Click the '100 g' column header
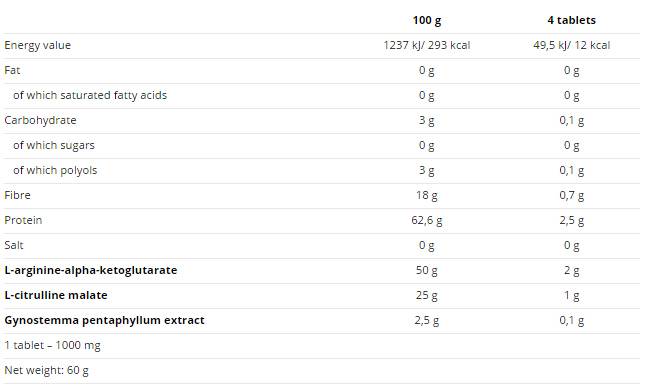Screen dimensions: 648x390 (x=427, y=21)
